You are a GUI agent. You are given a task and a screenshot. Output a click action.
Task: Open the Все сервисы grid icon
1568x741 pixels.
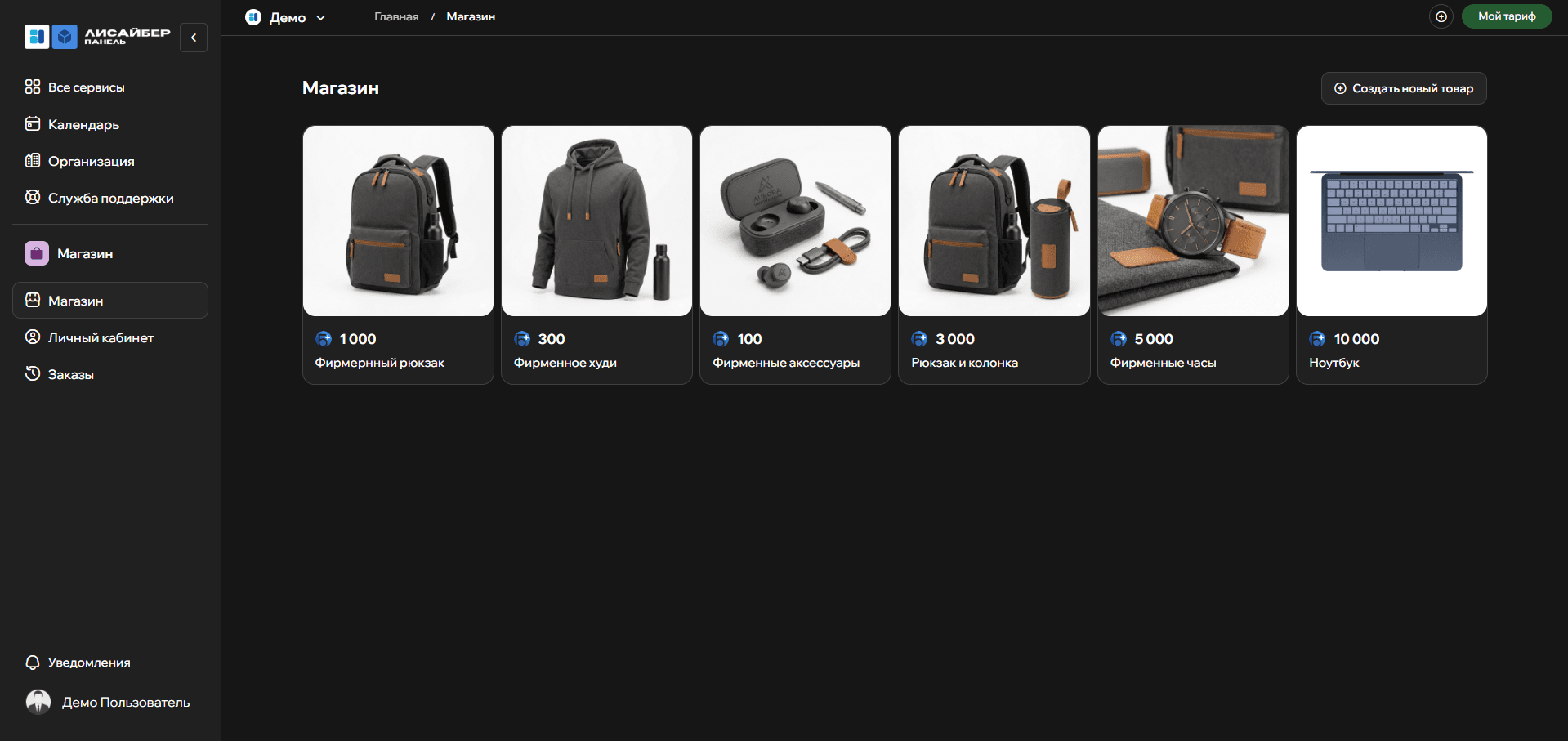tap(33, 87)
